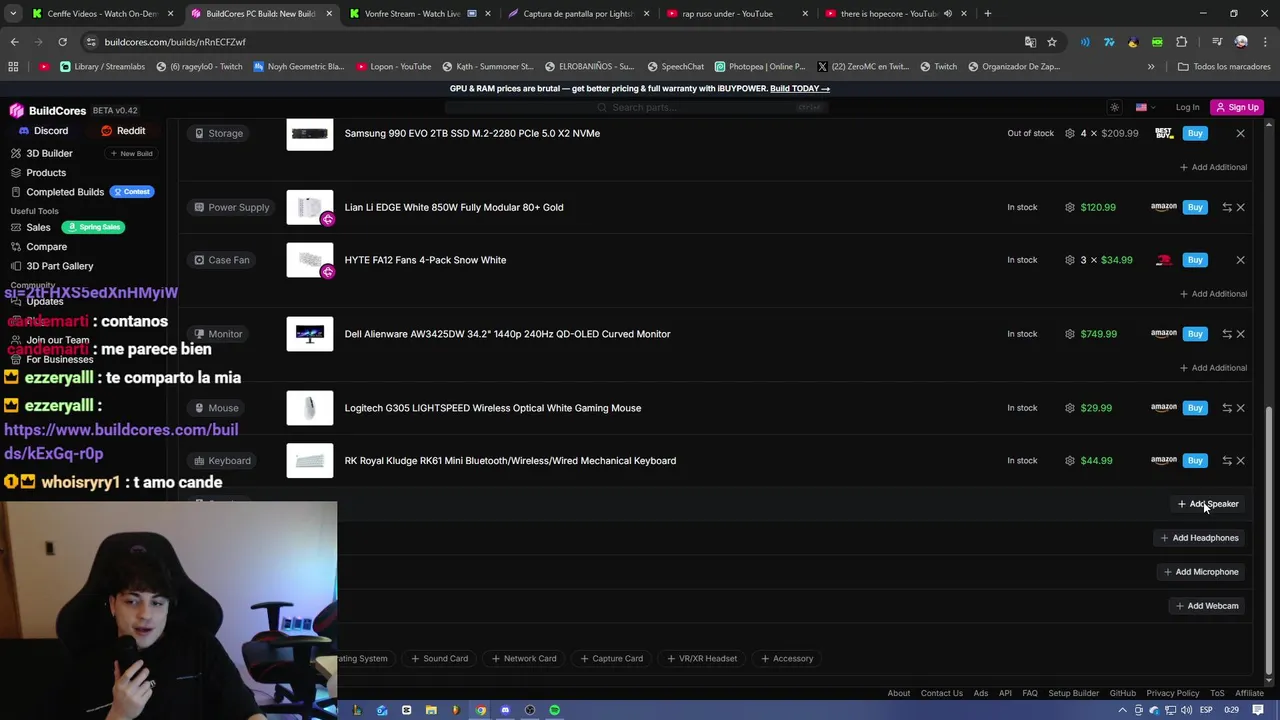This screenshot has height=720, width=1280.
Task: Remove the Dell Alienware monitor
Action: 1240,334
